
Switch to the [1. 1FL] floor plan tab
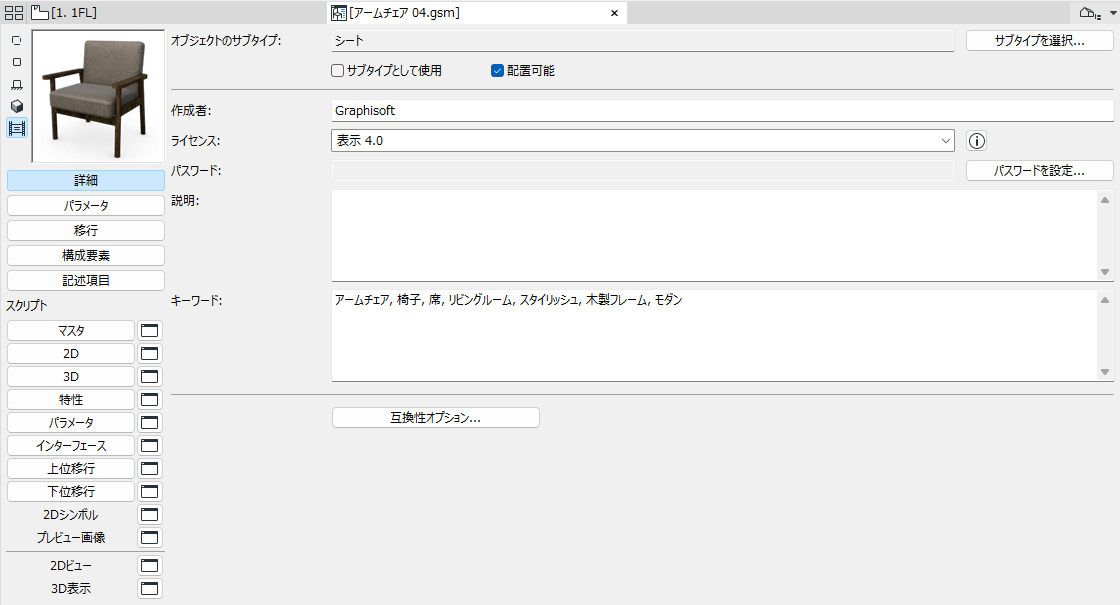click(x=64, y=13)
